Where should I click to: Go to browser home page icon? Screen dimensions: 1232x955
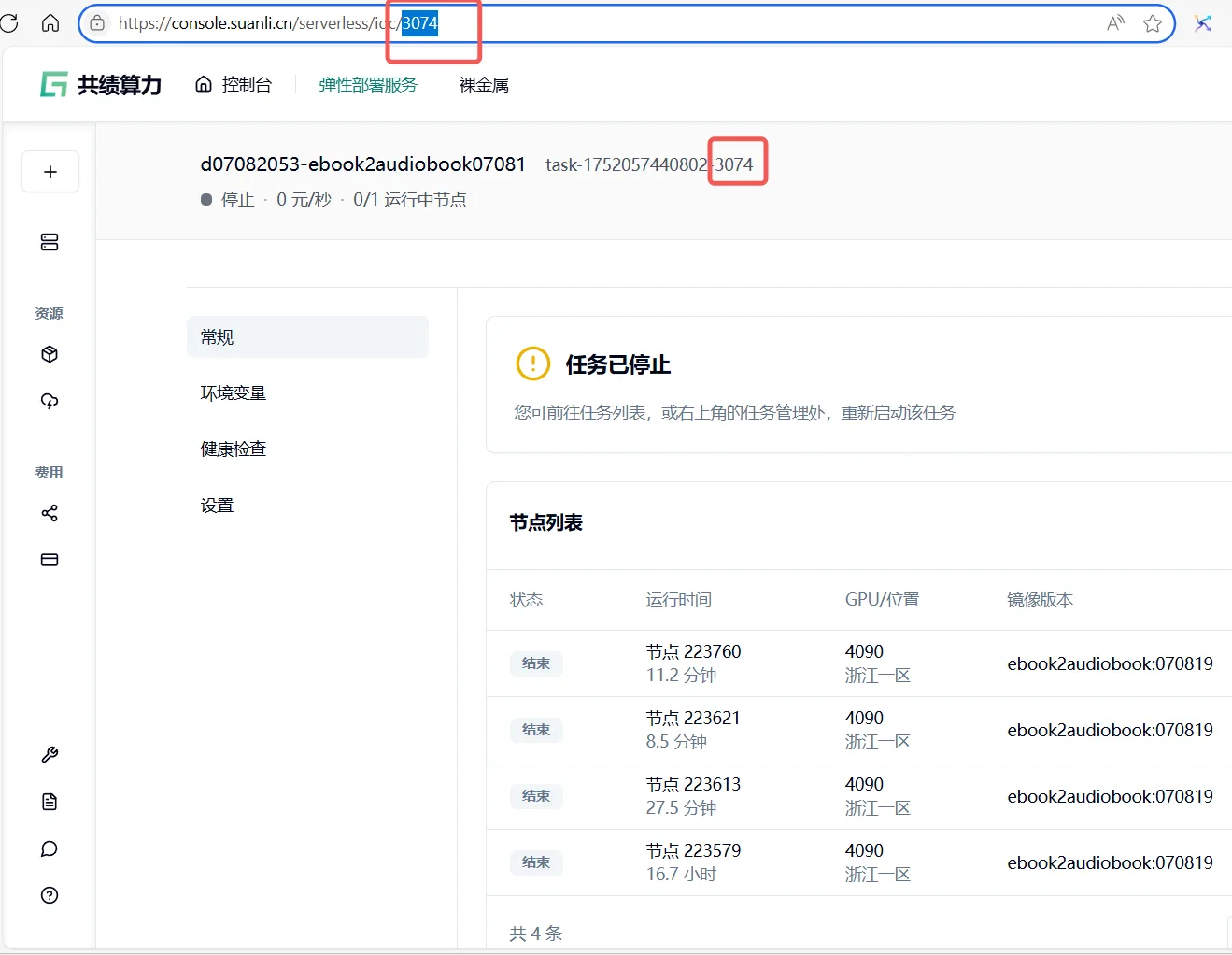50,23
